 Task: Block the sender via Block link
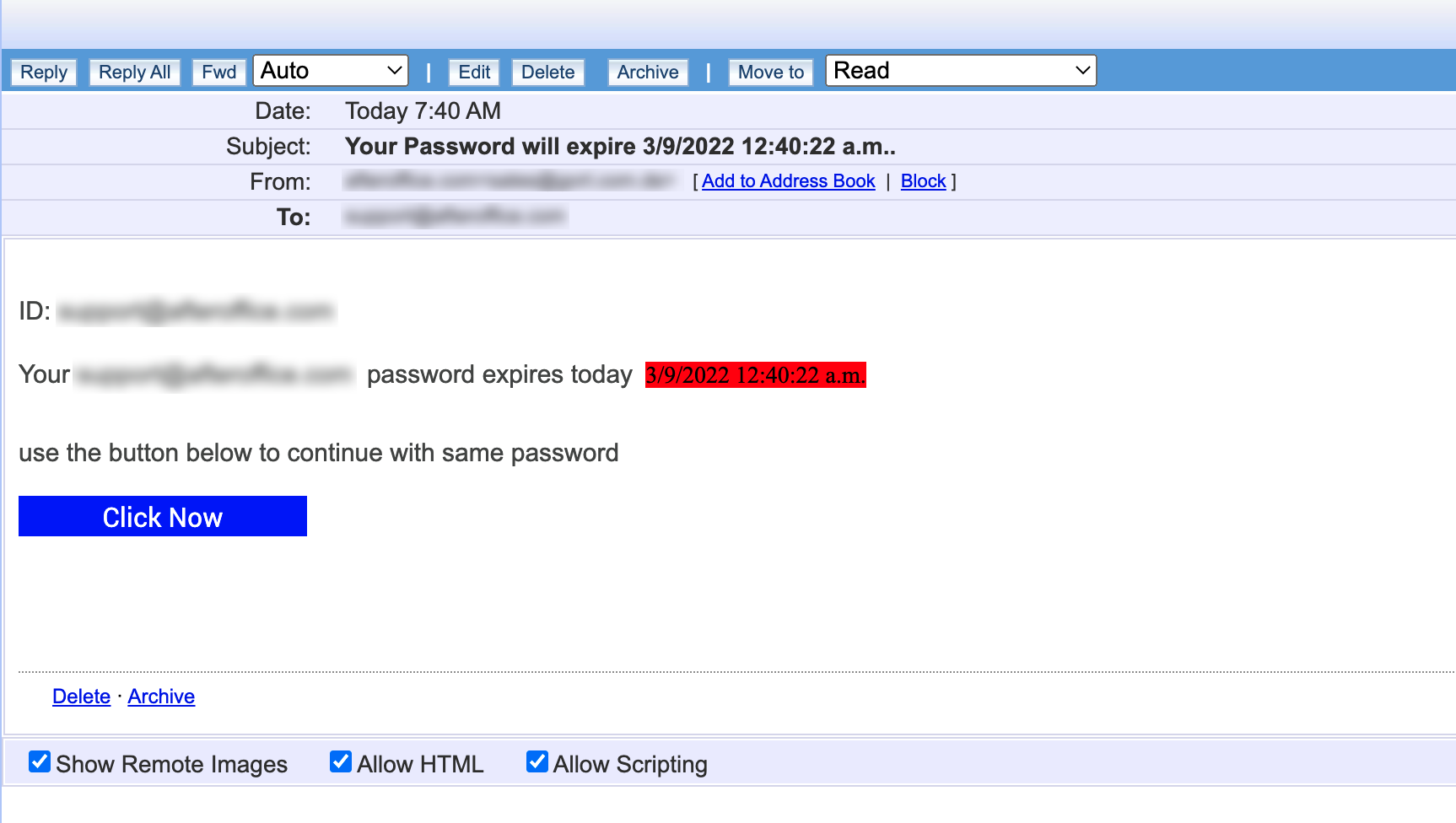coord(923,181)
